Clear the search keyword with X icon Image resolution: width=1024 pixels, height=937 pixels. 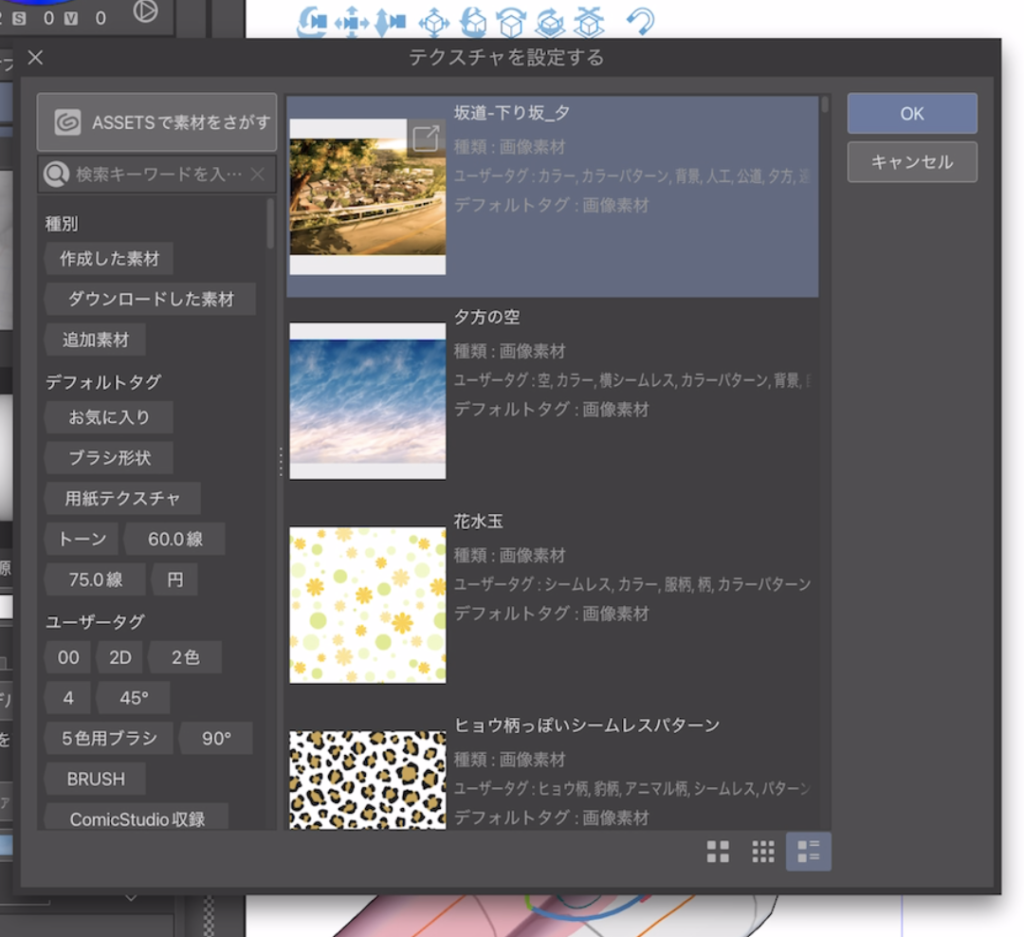click(257, 174)
